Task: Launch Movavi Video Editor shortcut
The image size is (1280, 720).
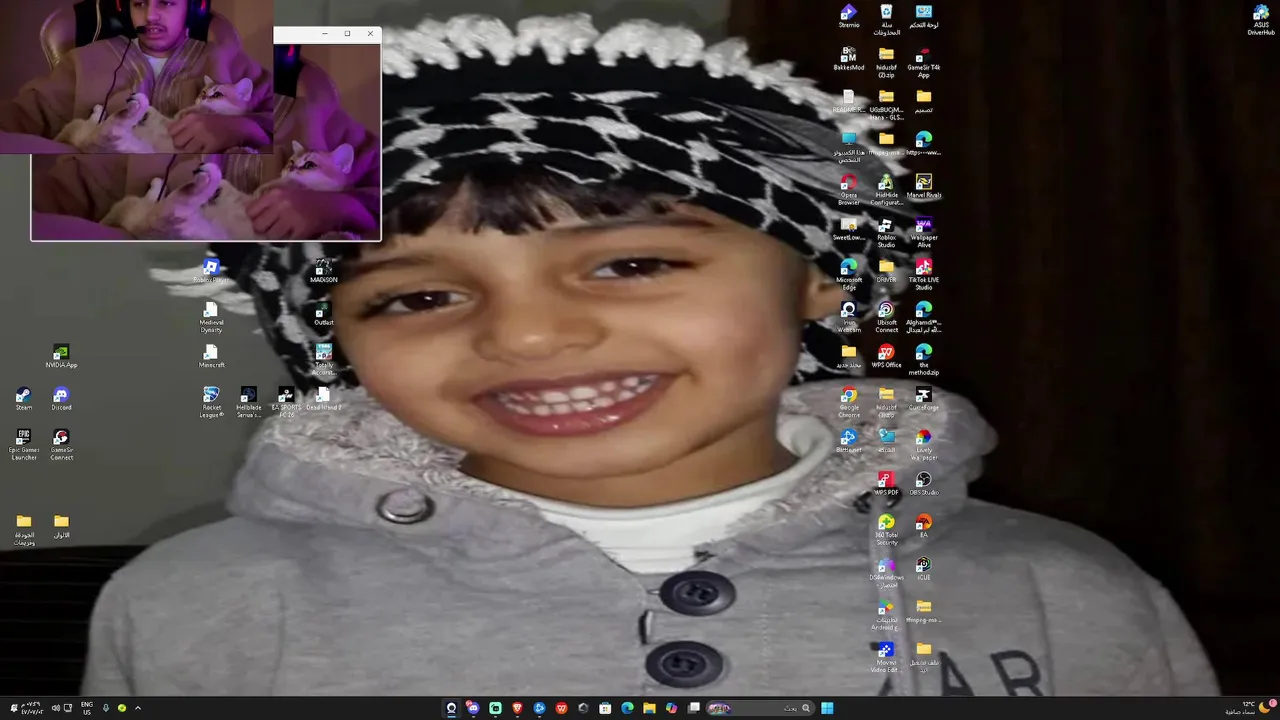Action: coord(886,657)
